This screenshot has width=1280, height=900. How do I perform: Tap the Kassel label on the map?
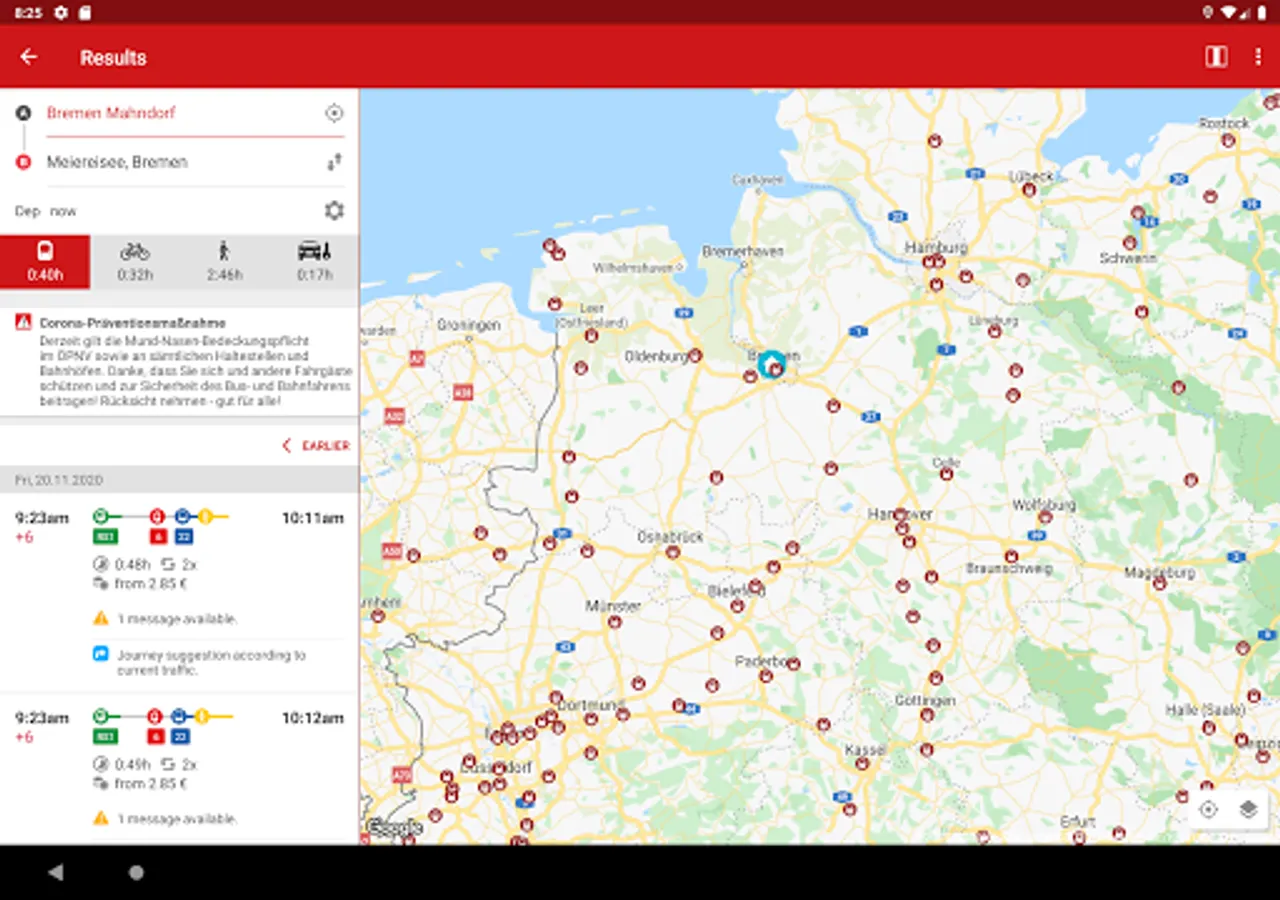click(865, 749)
